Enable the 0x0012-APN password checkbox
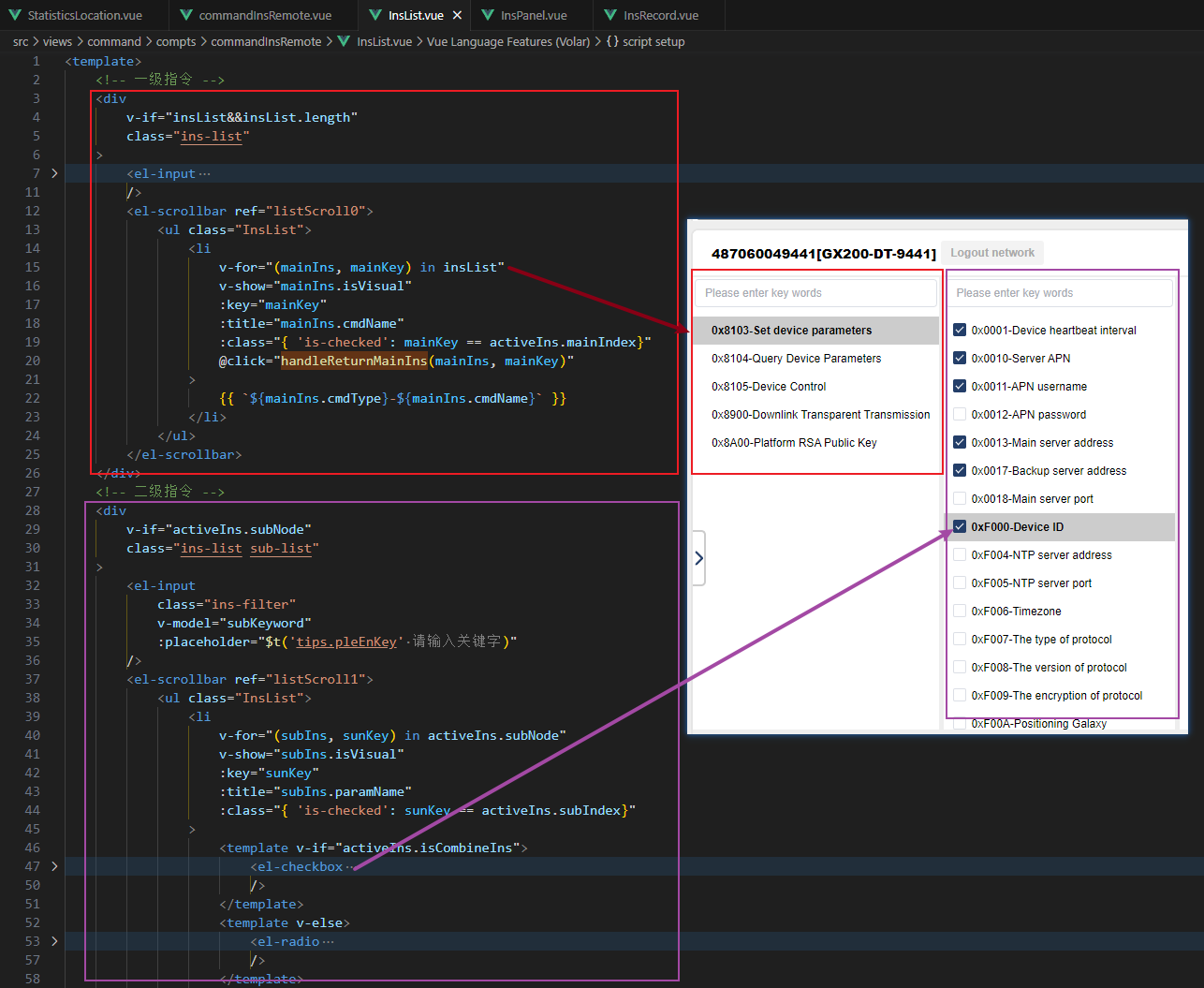Viewport: 1204px width, 988px height. tap(959, 414)
